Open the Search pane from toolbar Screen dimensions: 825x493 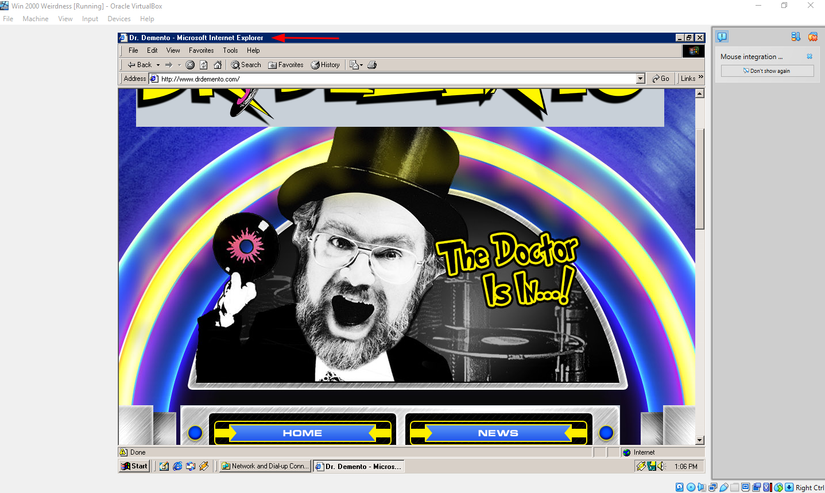point(246,65)
